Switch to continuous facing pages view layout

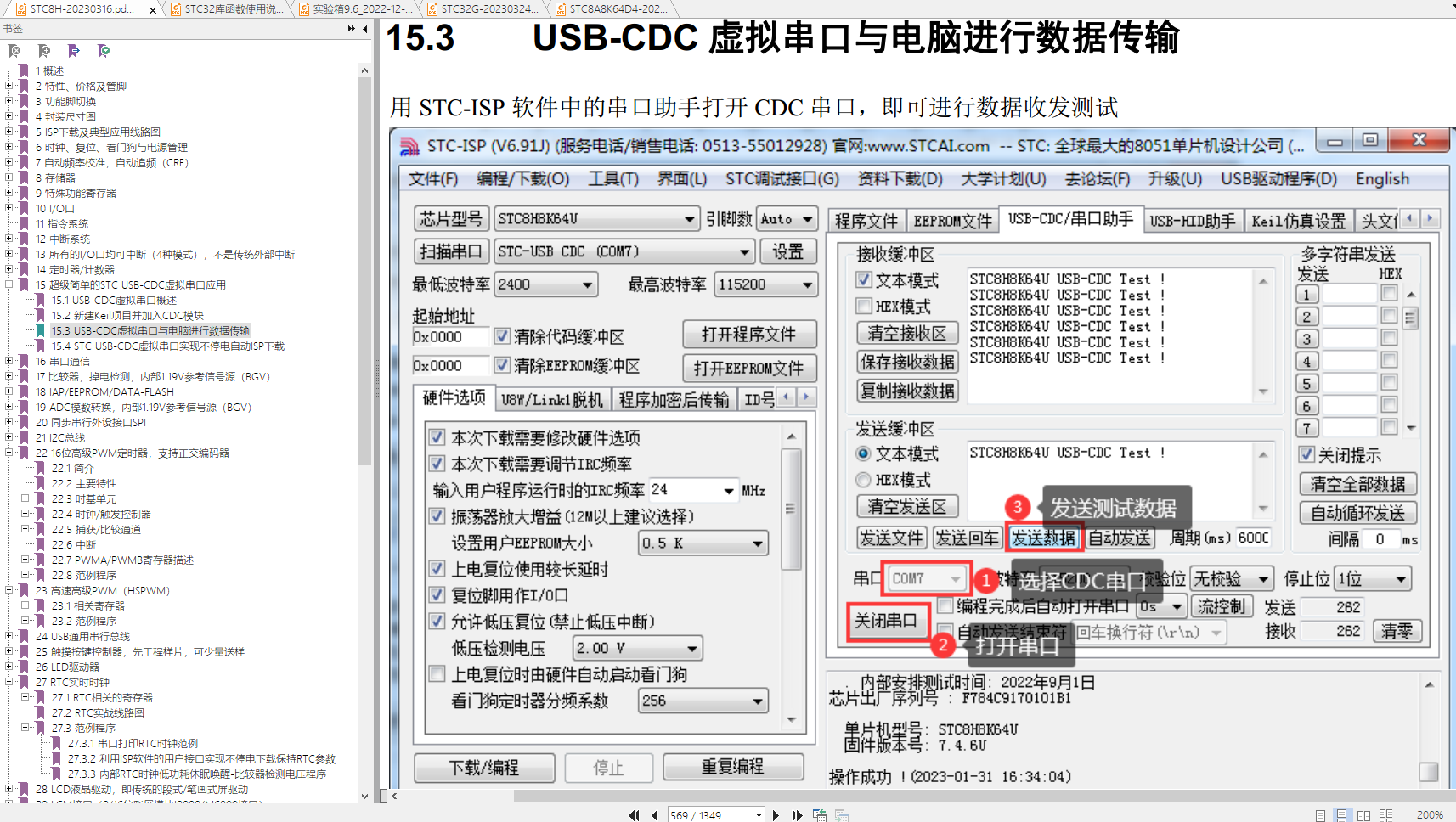click(x=1385, y=815)
